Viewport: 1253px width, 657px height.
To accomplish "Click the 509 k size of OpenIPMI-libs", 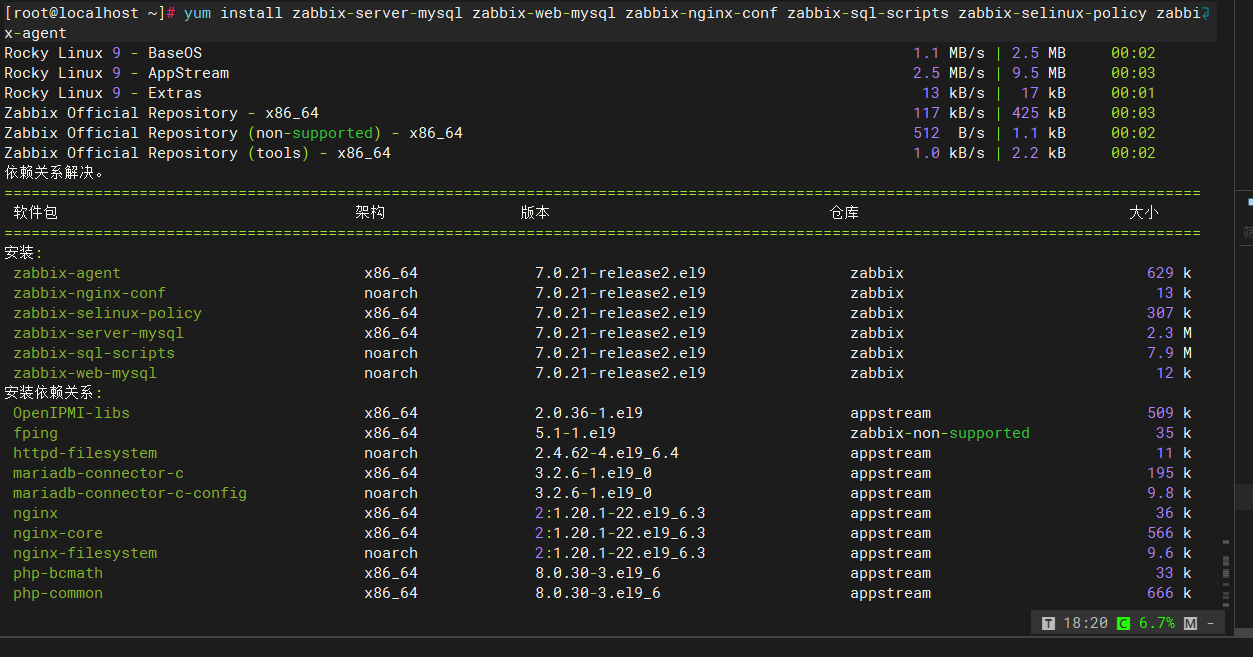I will 1169,413.
